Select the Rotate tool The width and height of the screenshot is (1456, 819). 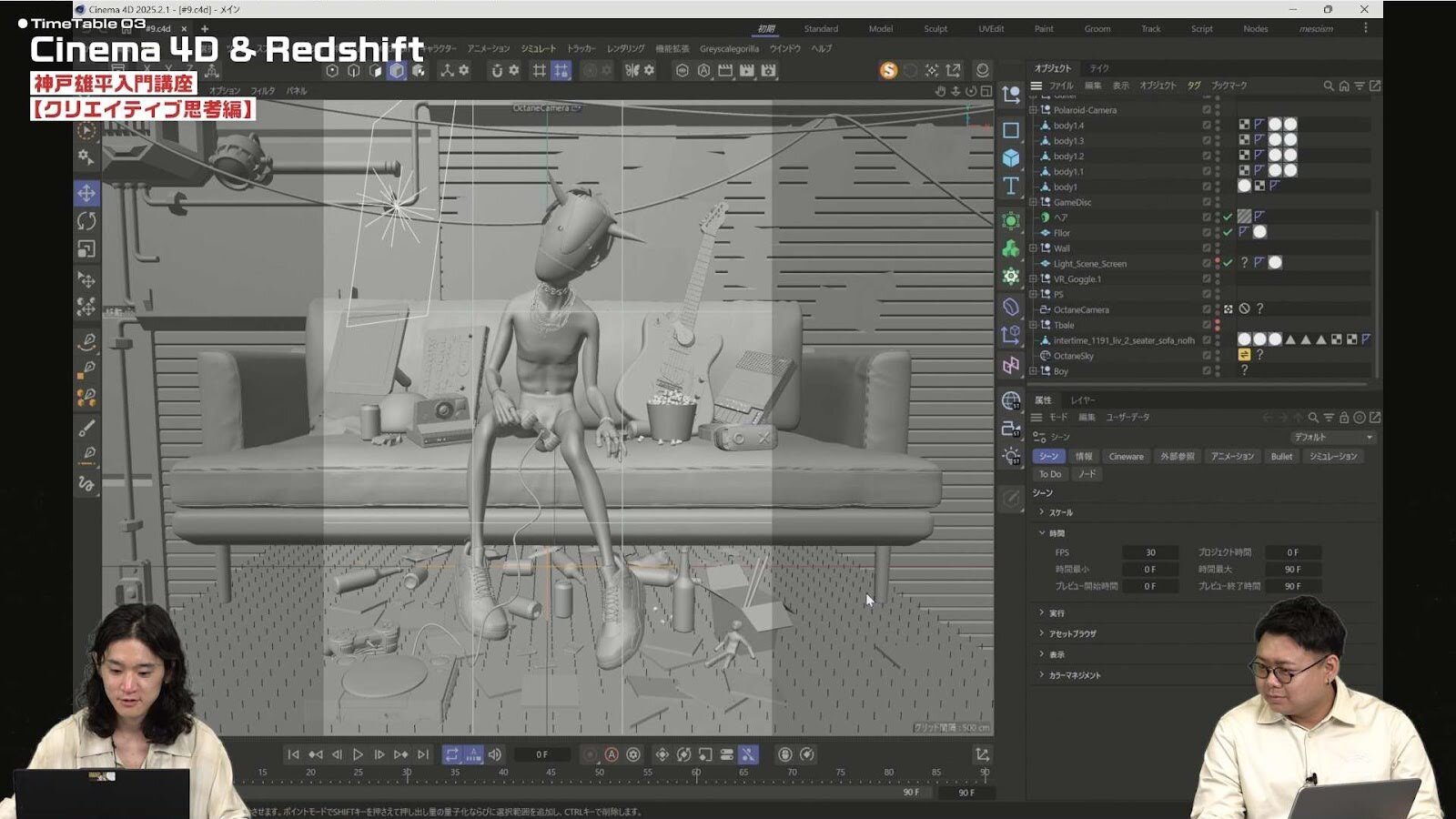(86, 221)
